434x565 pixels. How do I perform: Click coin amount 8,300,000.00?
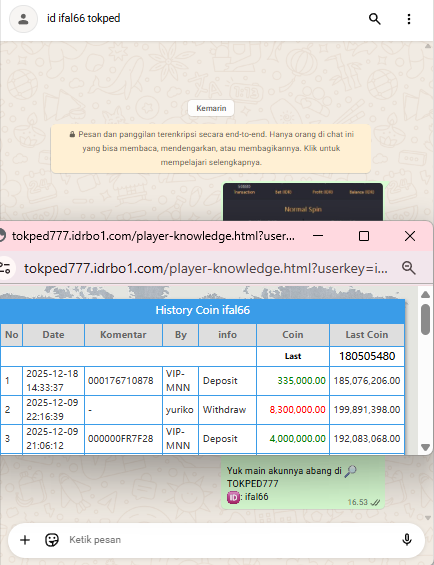click(x=298, y=410)
